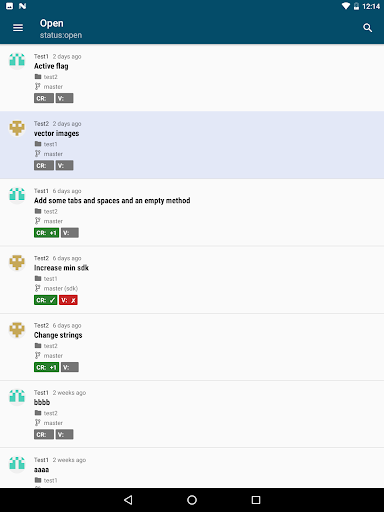Open the vector images change

pos(192,145)
